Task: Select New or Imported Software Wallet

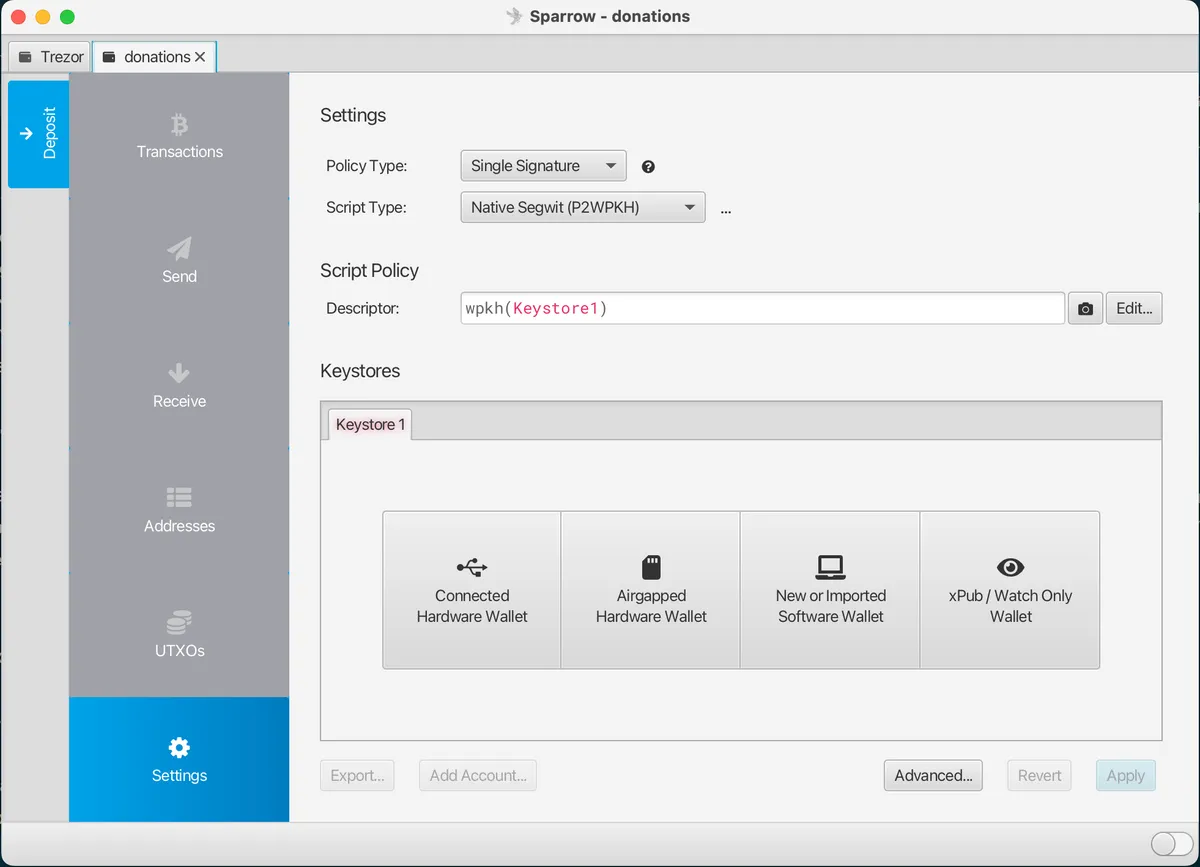Action: [830, 590]
